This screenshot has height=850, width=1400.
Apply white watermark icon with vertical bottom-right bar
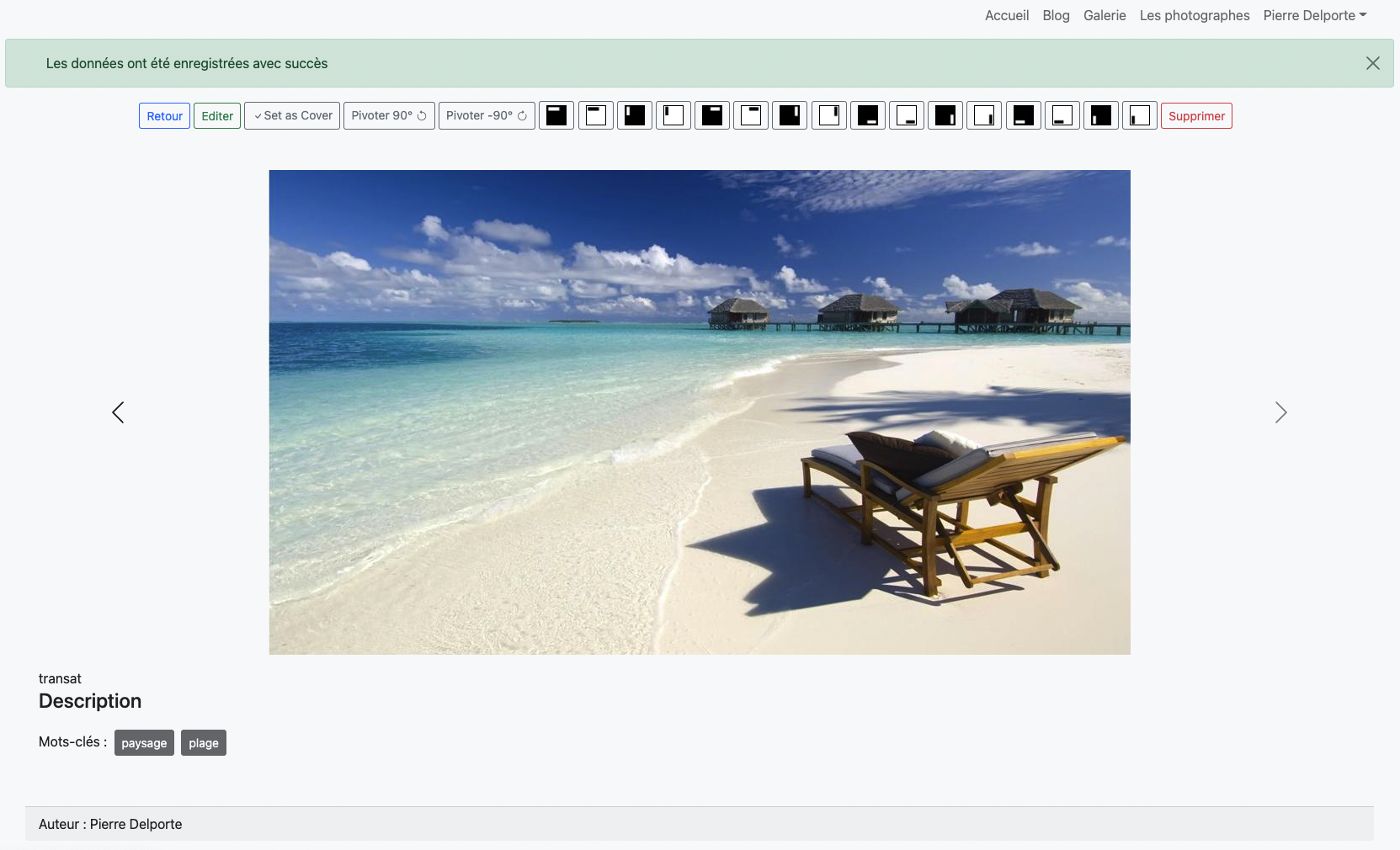pos(984,115)
